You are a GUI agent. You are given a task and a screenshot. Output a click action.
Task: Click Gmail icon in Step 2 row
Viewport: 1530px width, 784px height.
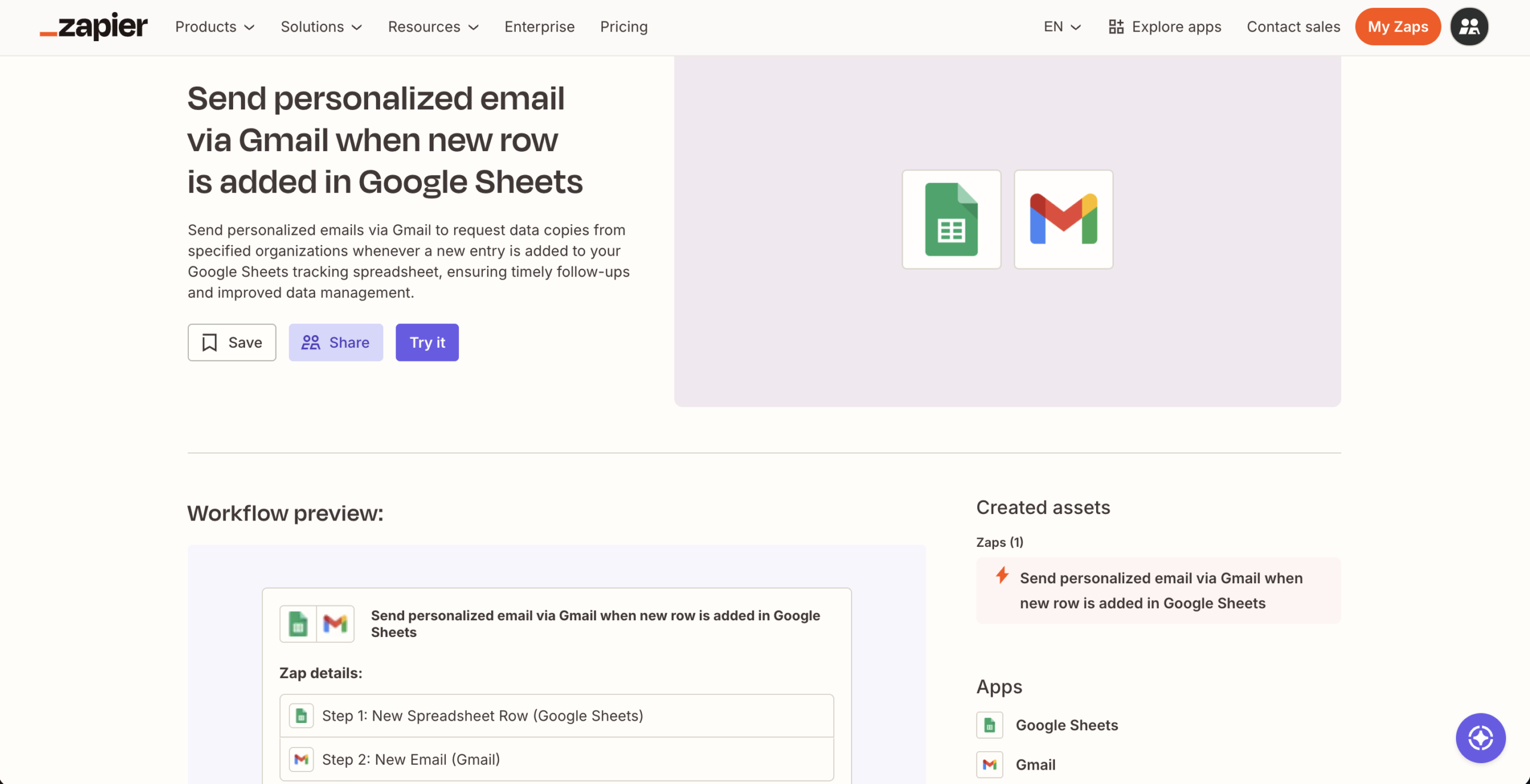(x=301, y=759)
